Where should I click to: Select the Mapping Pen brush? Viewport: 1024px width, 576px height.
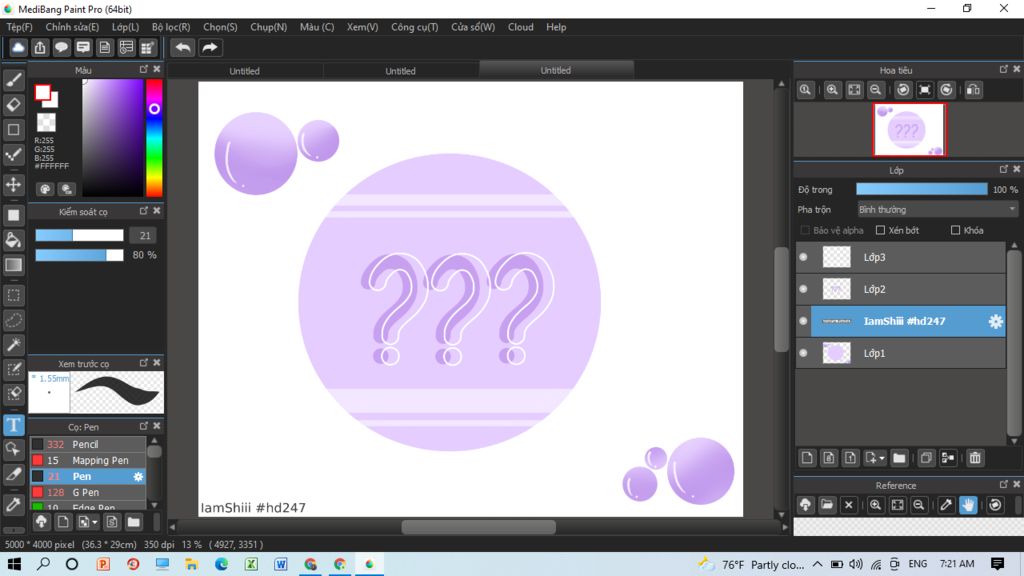click(x=88, y=460)
